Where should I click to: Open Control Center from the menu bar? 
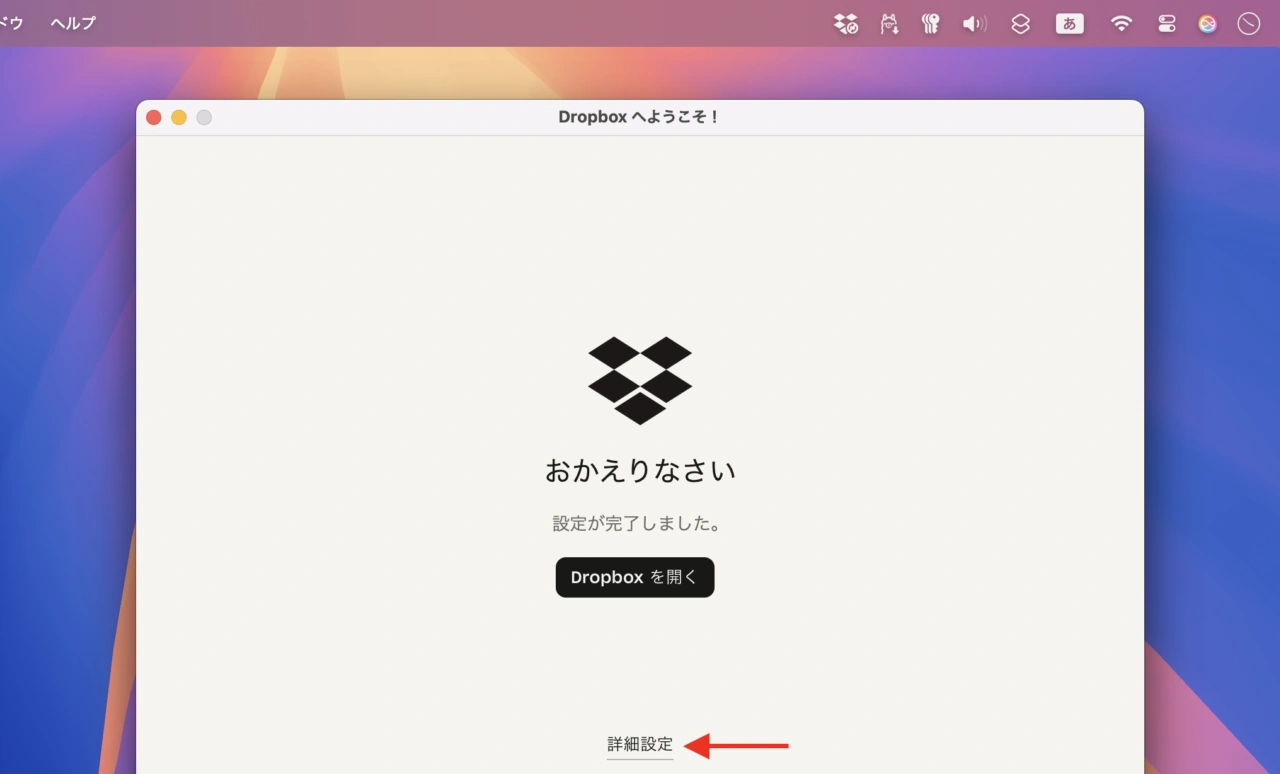pos(1167,24)
